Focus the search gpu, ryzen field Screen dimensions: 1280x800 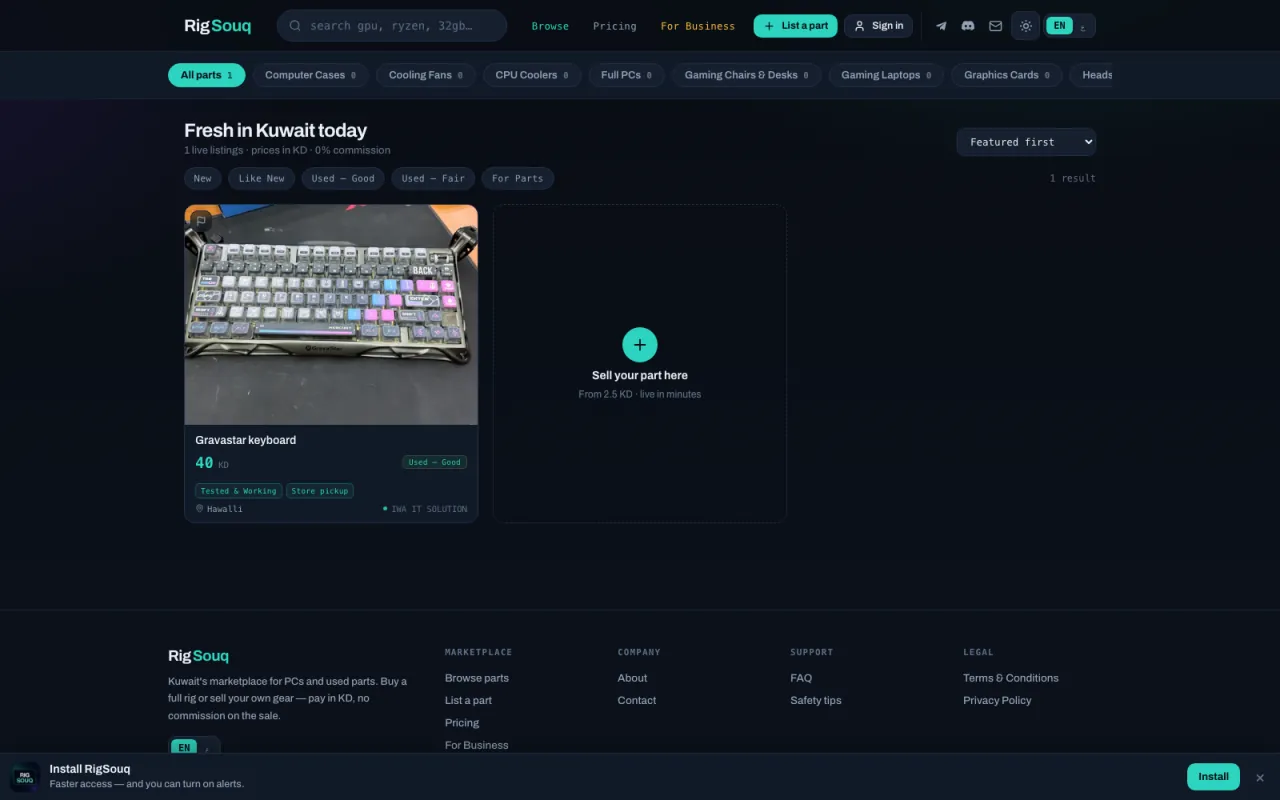[x=392, y=26]
